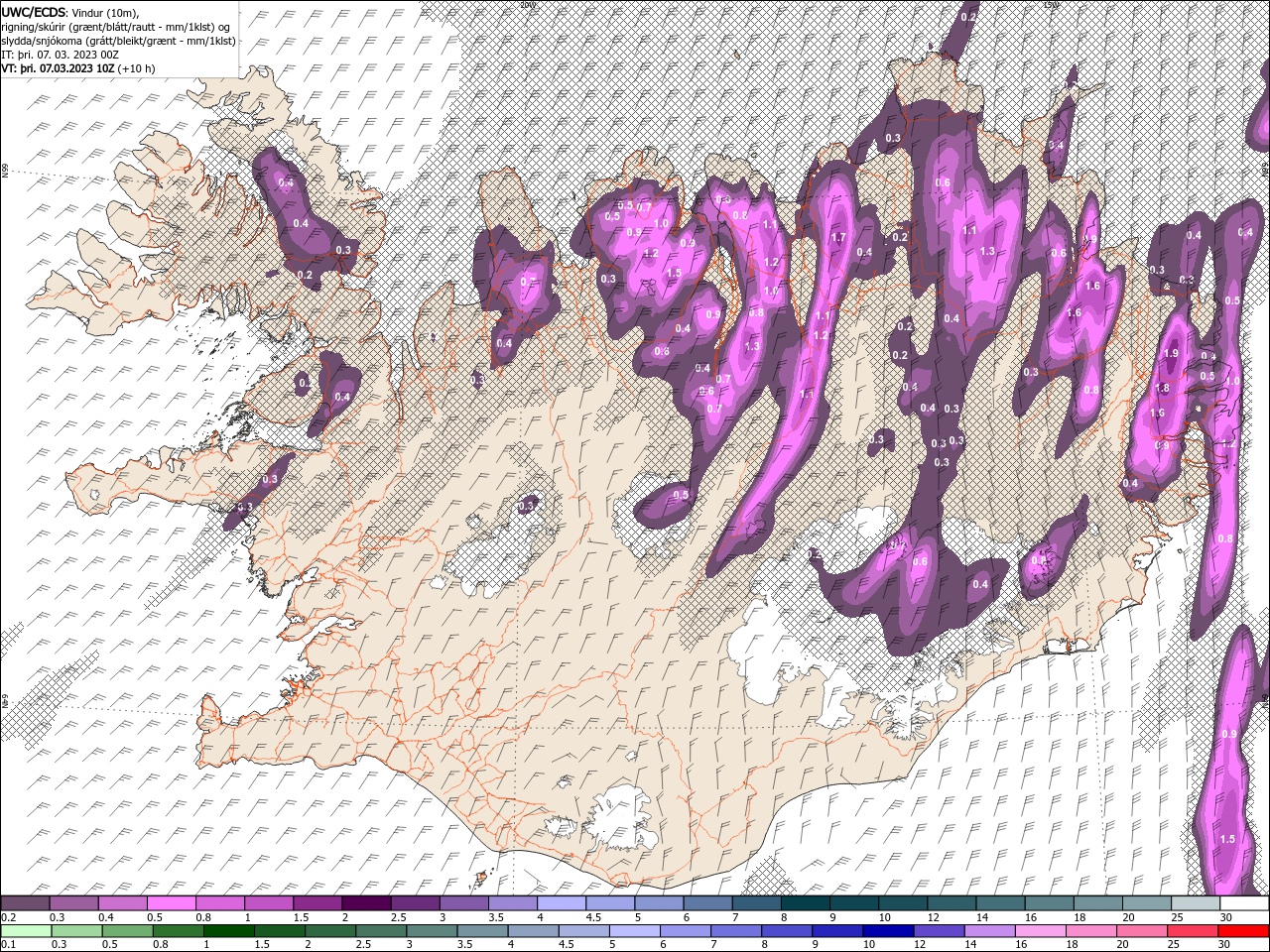The image size is (1270, 952).
Task: Click the UWC/ECDS title text
Action: tap(34, 11)
